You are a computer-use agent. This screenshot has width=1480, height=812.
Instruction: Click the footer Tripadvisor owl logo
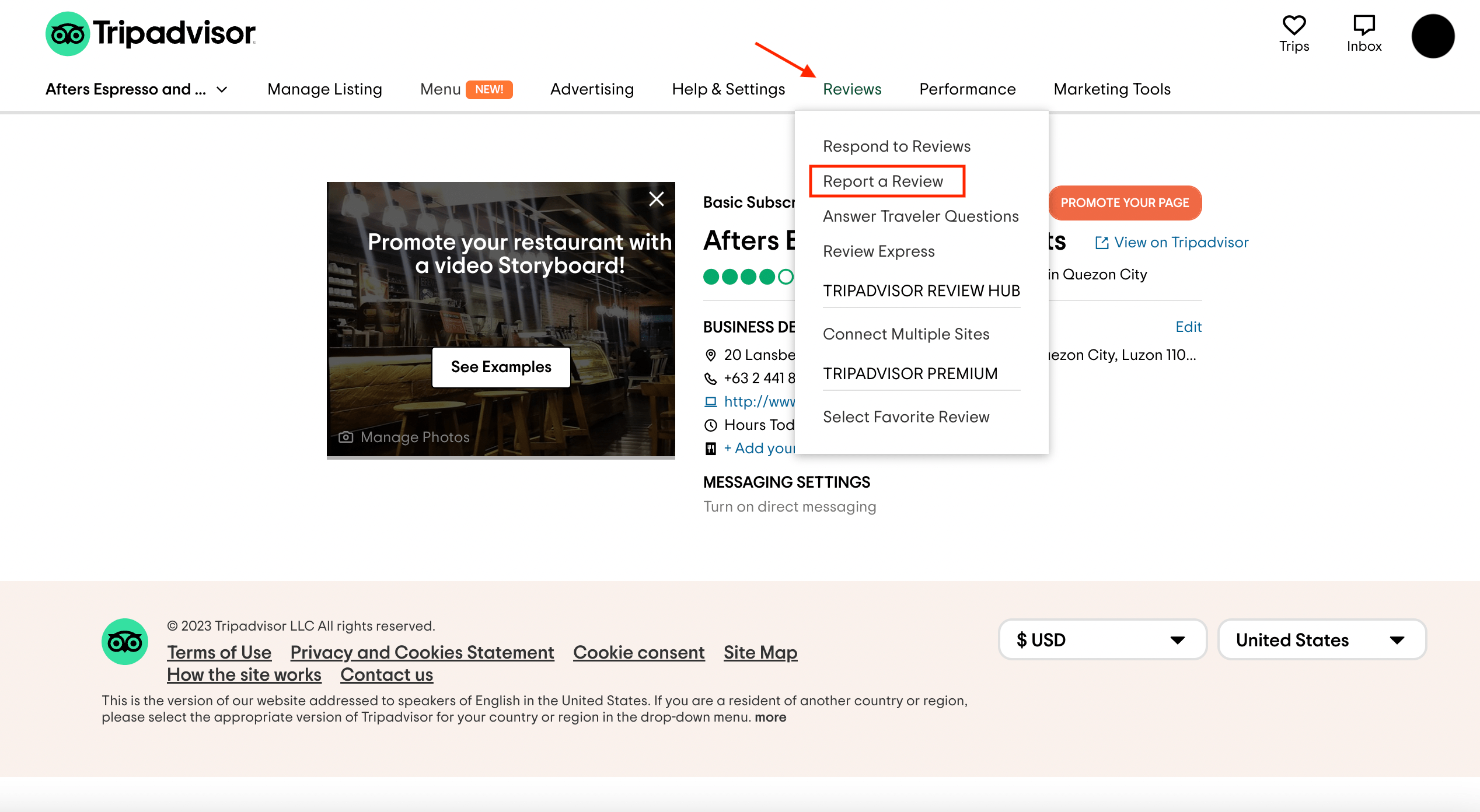click(125, 642)
